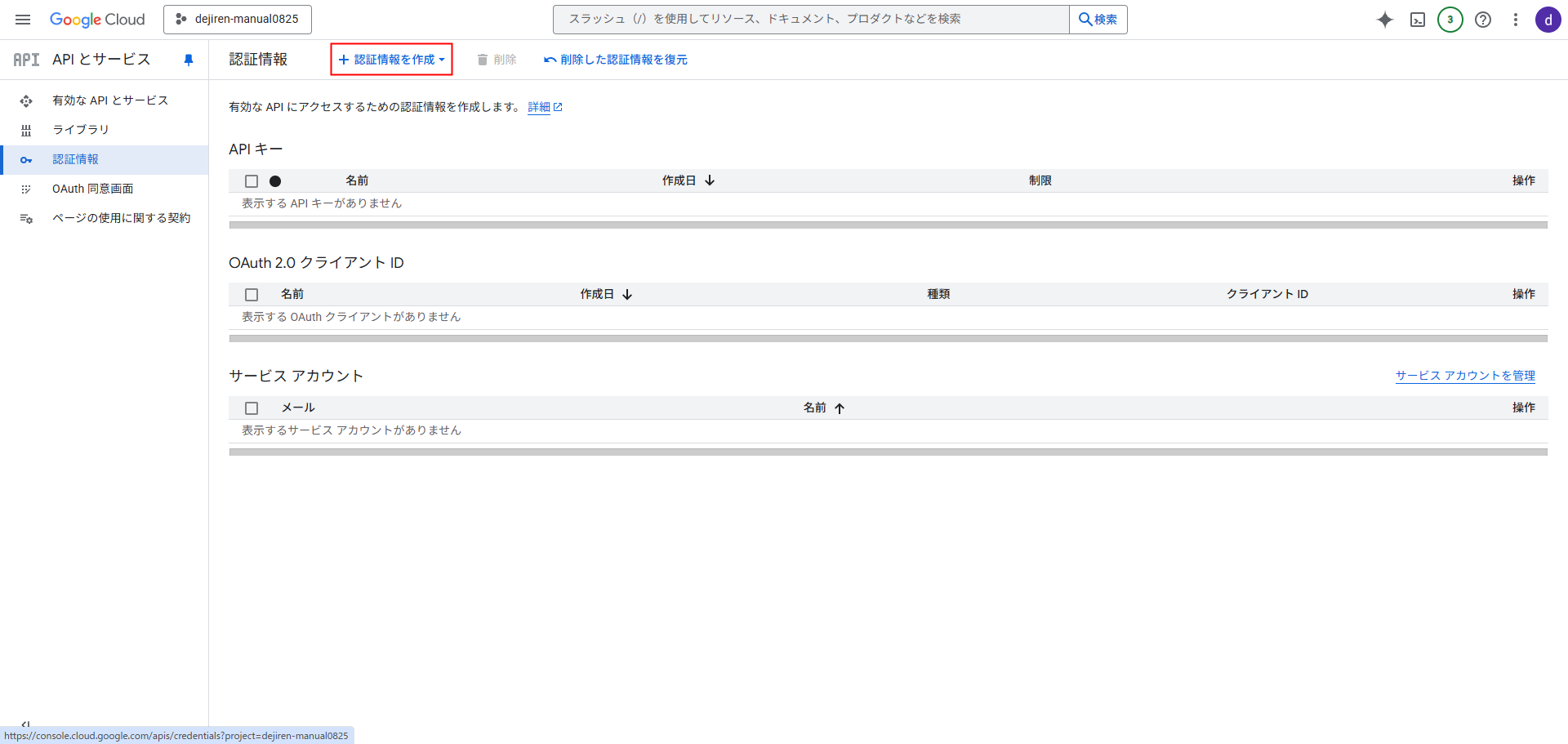Screen dimensions: 1568x744
Task: Open the help question mark icon
Action: point(1483,20)
